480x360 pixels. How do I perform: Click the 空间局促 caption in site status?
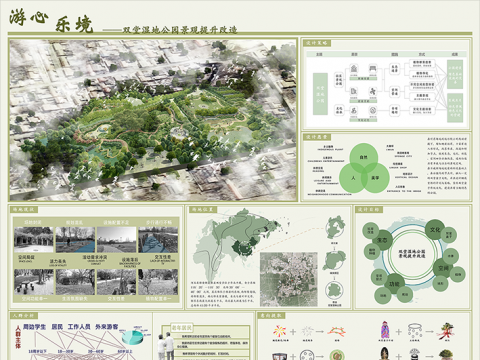point(26,258)
